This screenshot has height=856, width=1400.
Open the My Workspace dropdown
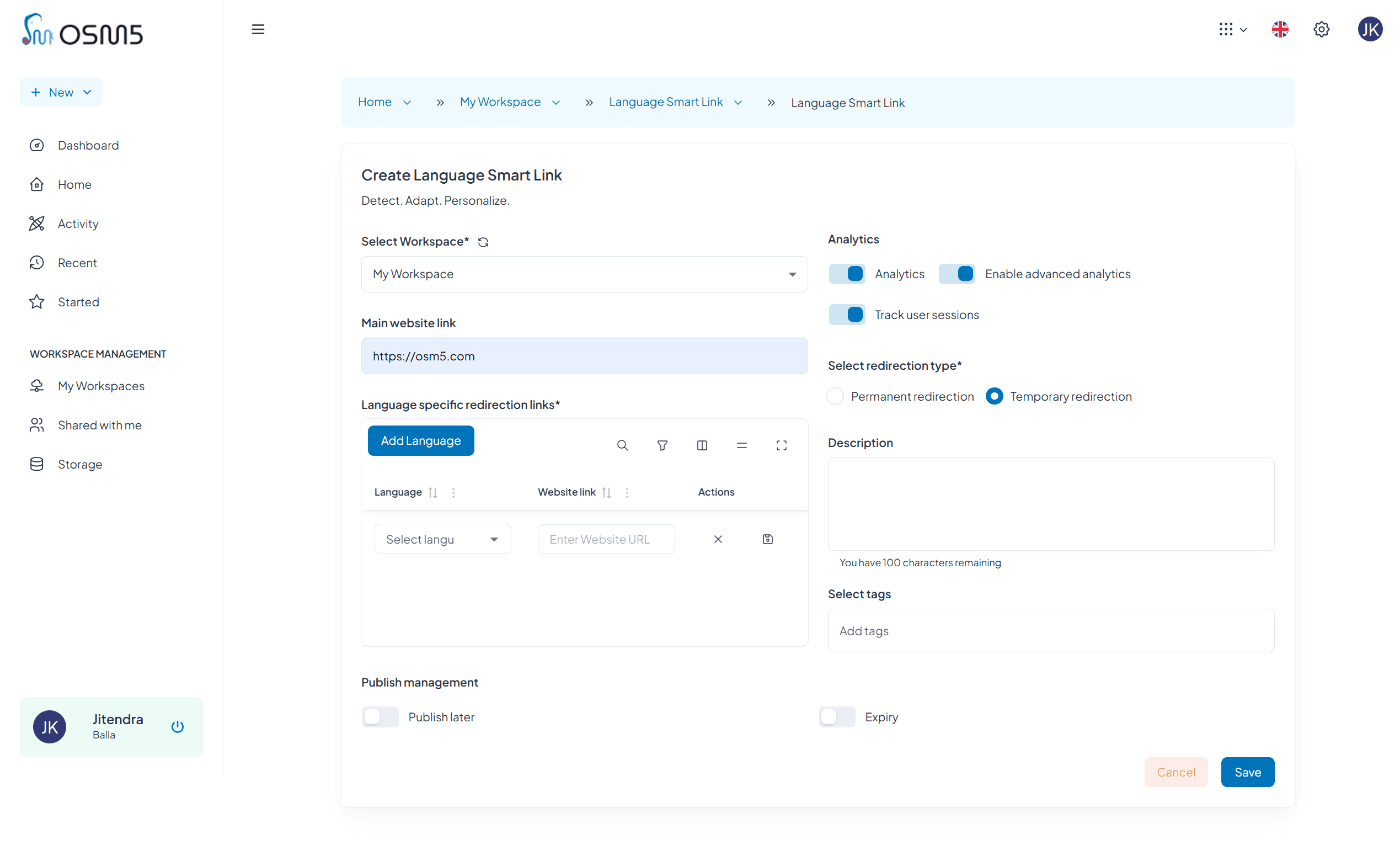tap(584, 274)
